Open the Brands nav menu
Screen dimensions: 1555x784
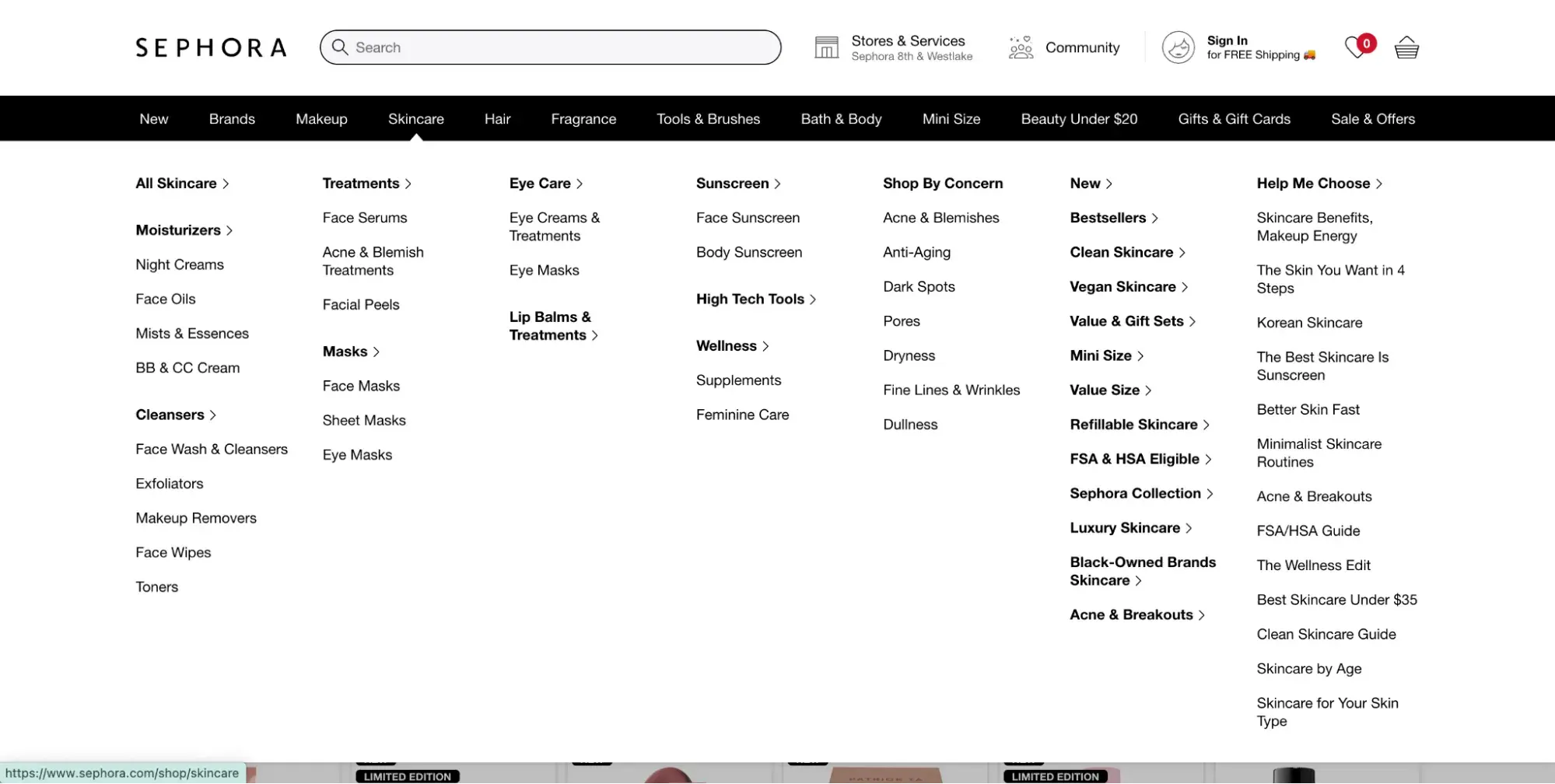coord(232,119)
